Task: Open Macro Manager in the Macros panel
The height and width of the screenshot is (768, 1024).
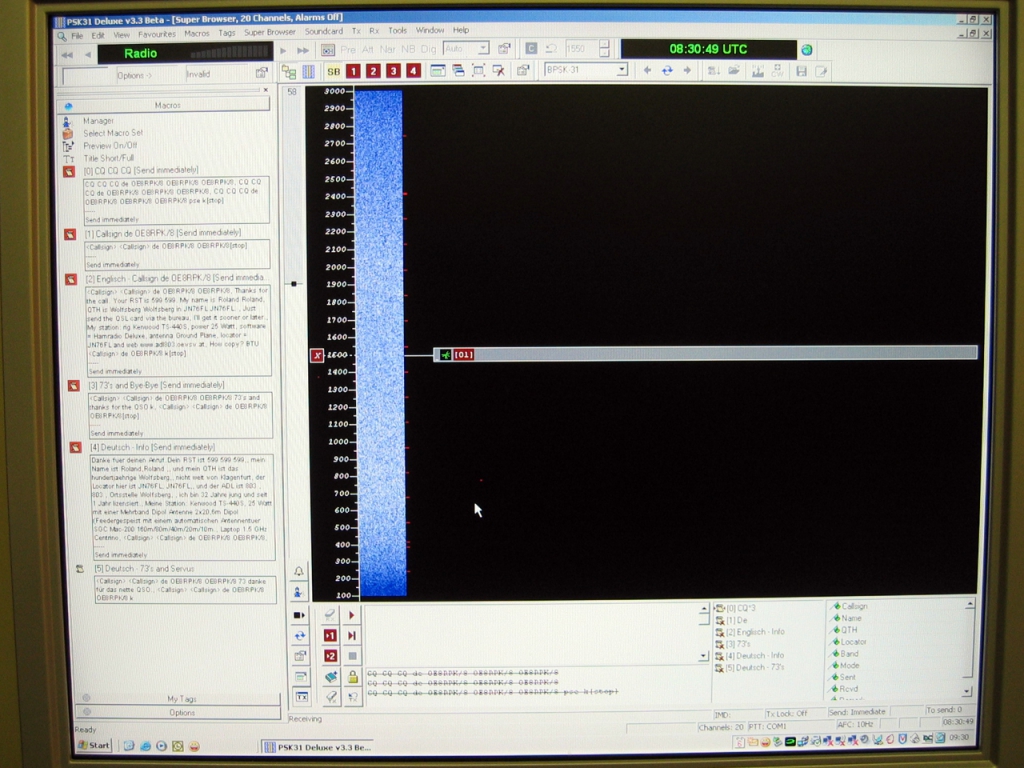Action: (x=98, y=121)
